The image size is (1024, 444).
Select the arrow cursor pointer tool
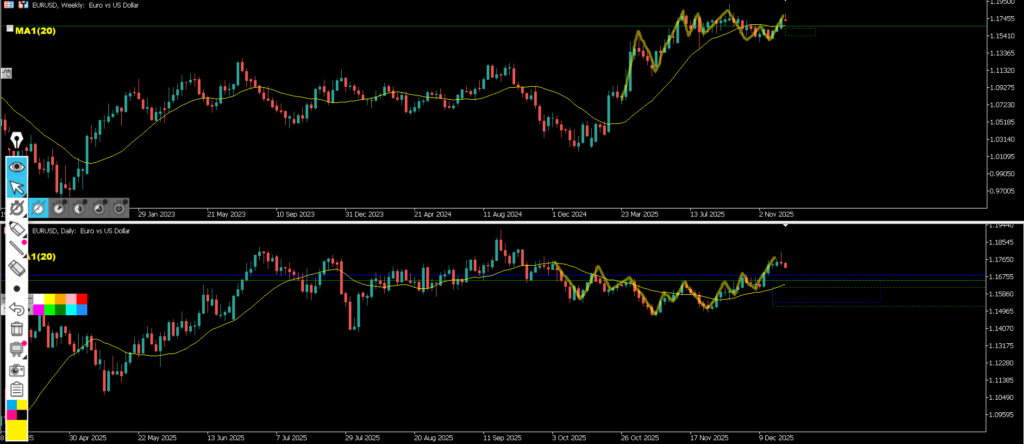[16, 187]
